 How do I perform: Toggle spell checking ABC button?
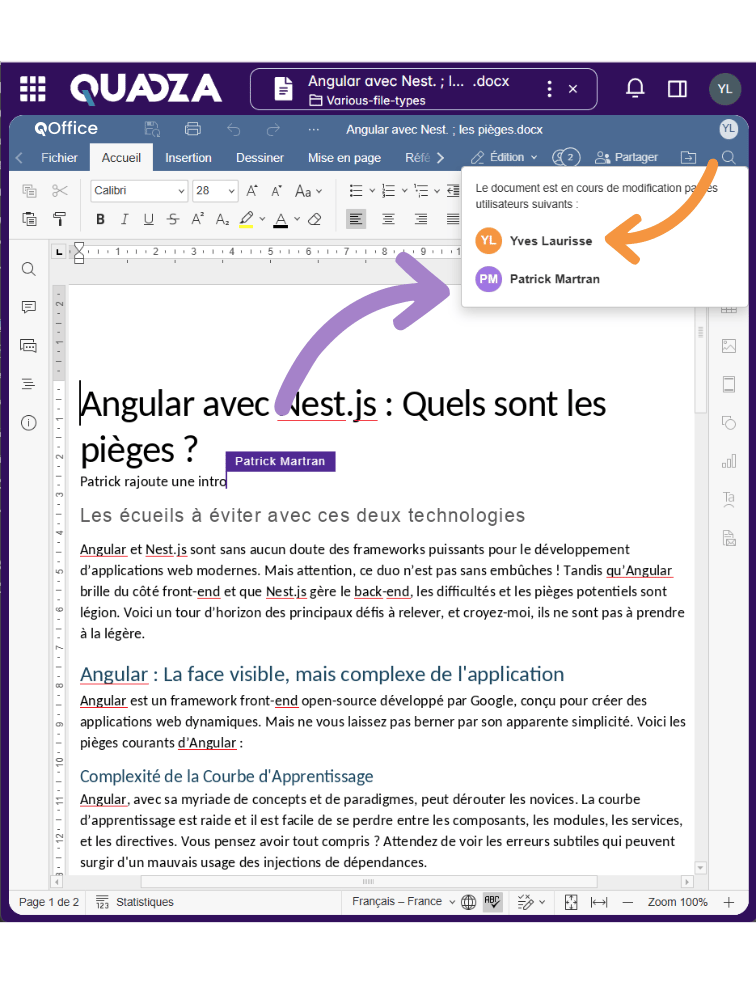pos(493,902)
